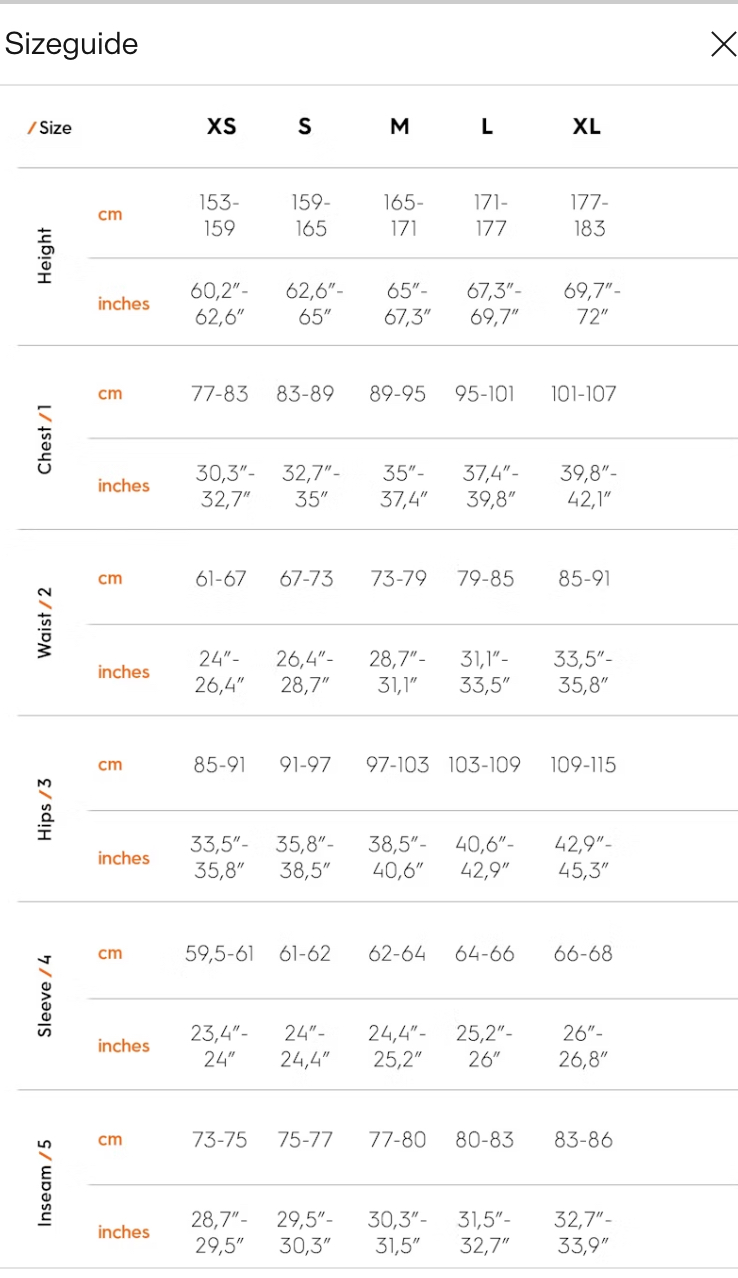Click the 89-95 chest cm value
The height and width of the screenshot is (1278, 738).
coord(397,394)
